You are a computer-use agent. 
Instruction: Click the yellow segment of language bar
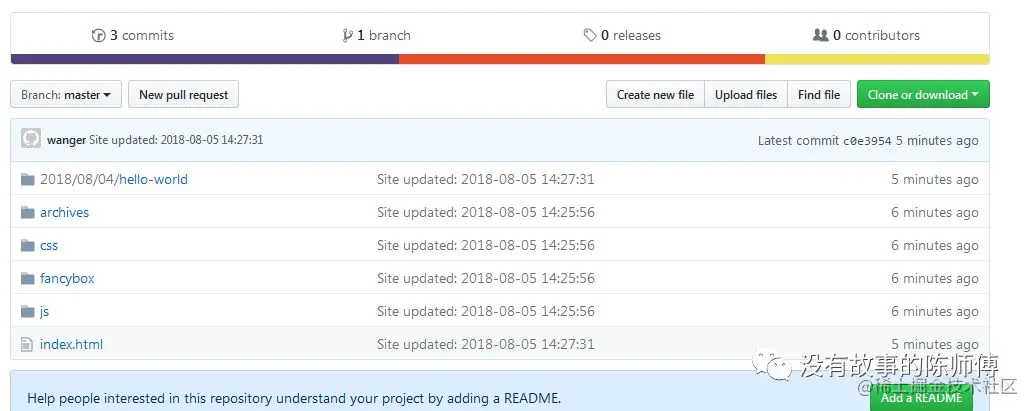[x=877, y=59]
